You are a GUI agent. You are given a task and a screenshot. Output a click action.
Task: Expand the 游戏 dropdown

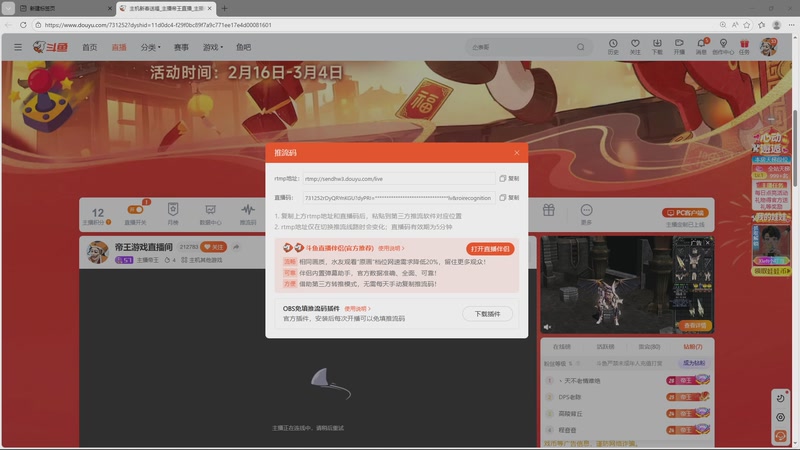(213, 47)
